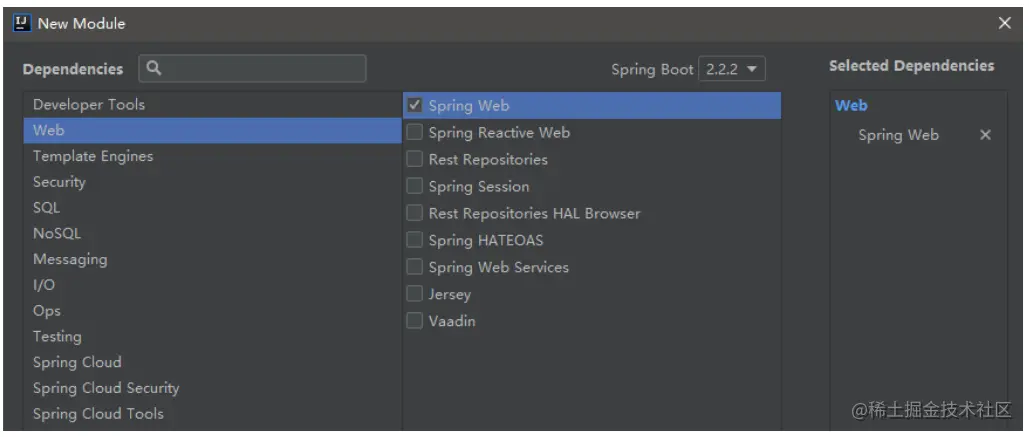1029x437 pixels.
Task: Choose the NoSQL category
Action: click(213, 233)
